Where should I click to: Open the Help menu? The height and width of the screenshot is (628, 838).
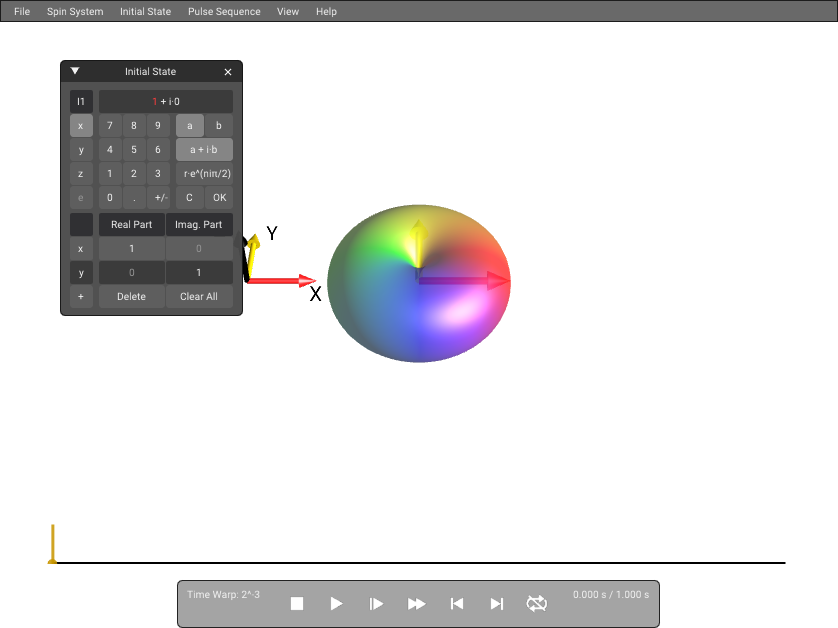pos(326,11)
